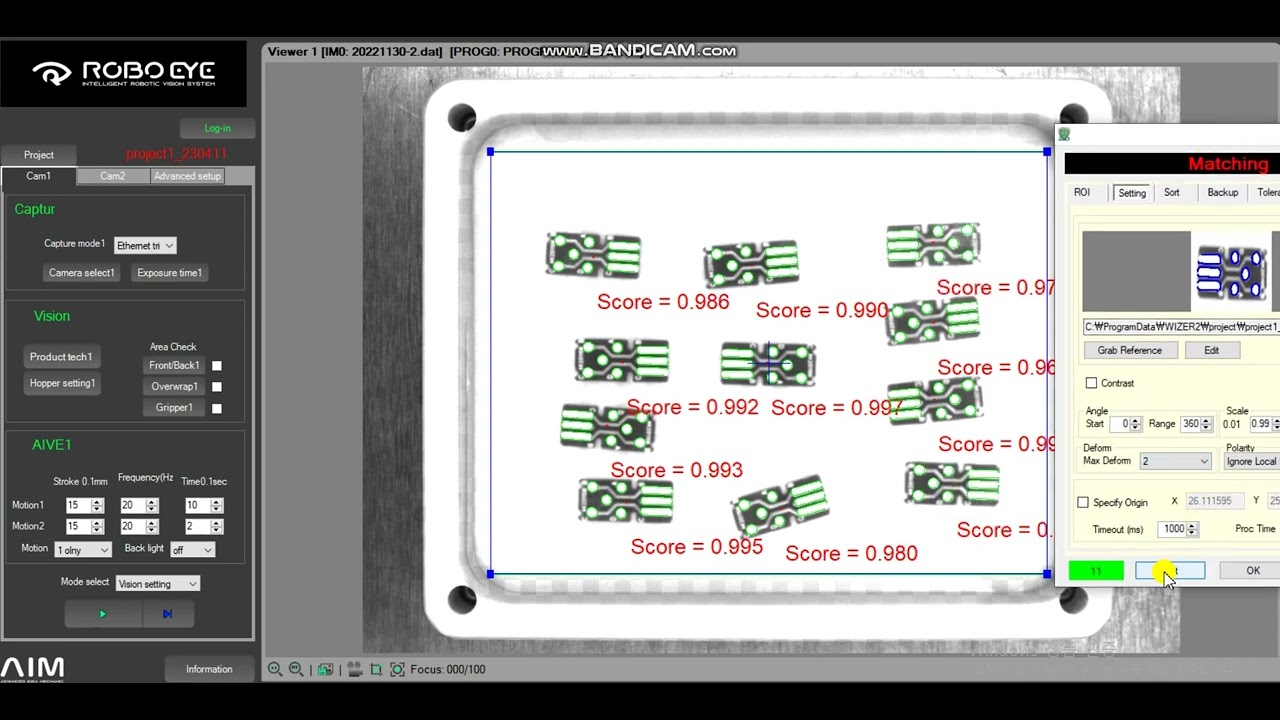The height and width of the screenshot is (720, 1280).
Task: Click the project1_230411 project name
Action: click(176, 154)
